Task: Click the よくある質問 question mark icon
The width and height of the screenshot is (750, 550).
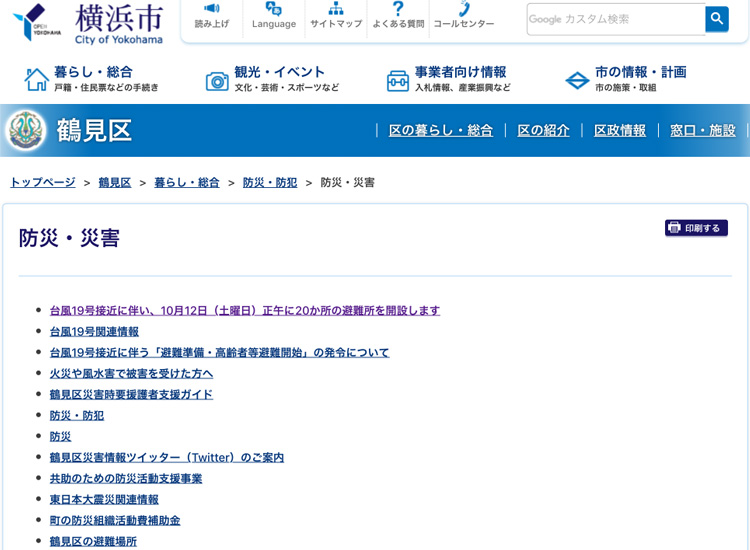Action: pos(398,9)
